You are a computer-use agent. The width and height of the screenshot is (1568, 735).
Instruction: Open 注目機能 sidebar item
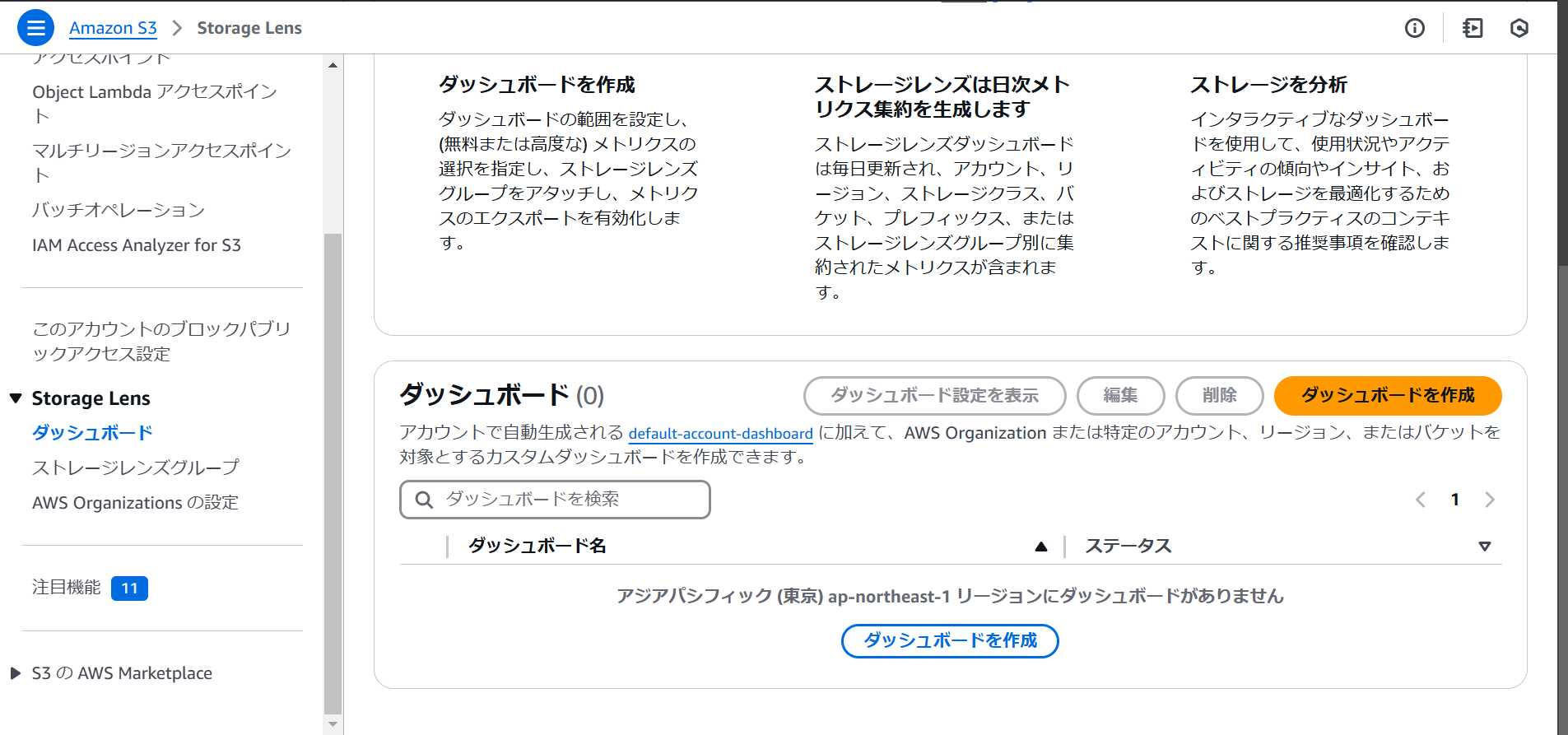[66, 588]
